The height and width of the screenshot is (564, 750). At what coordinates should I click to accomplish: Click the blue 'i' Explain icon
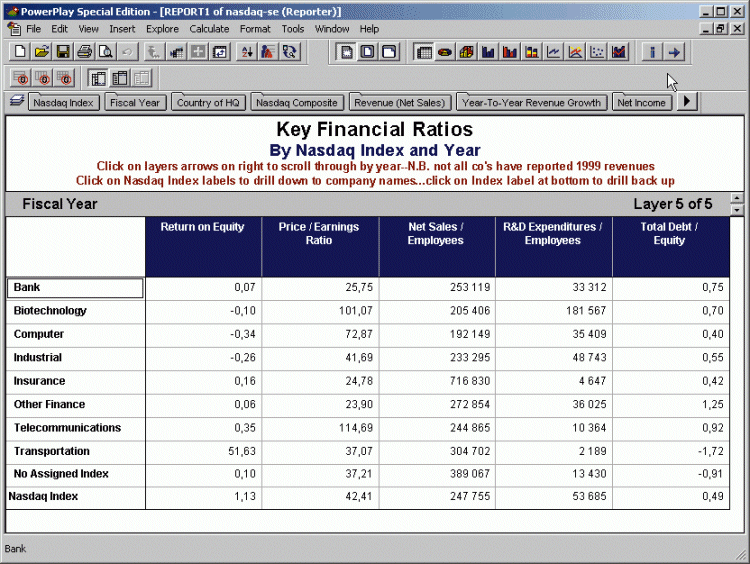652,52
